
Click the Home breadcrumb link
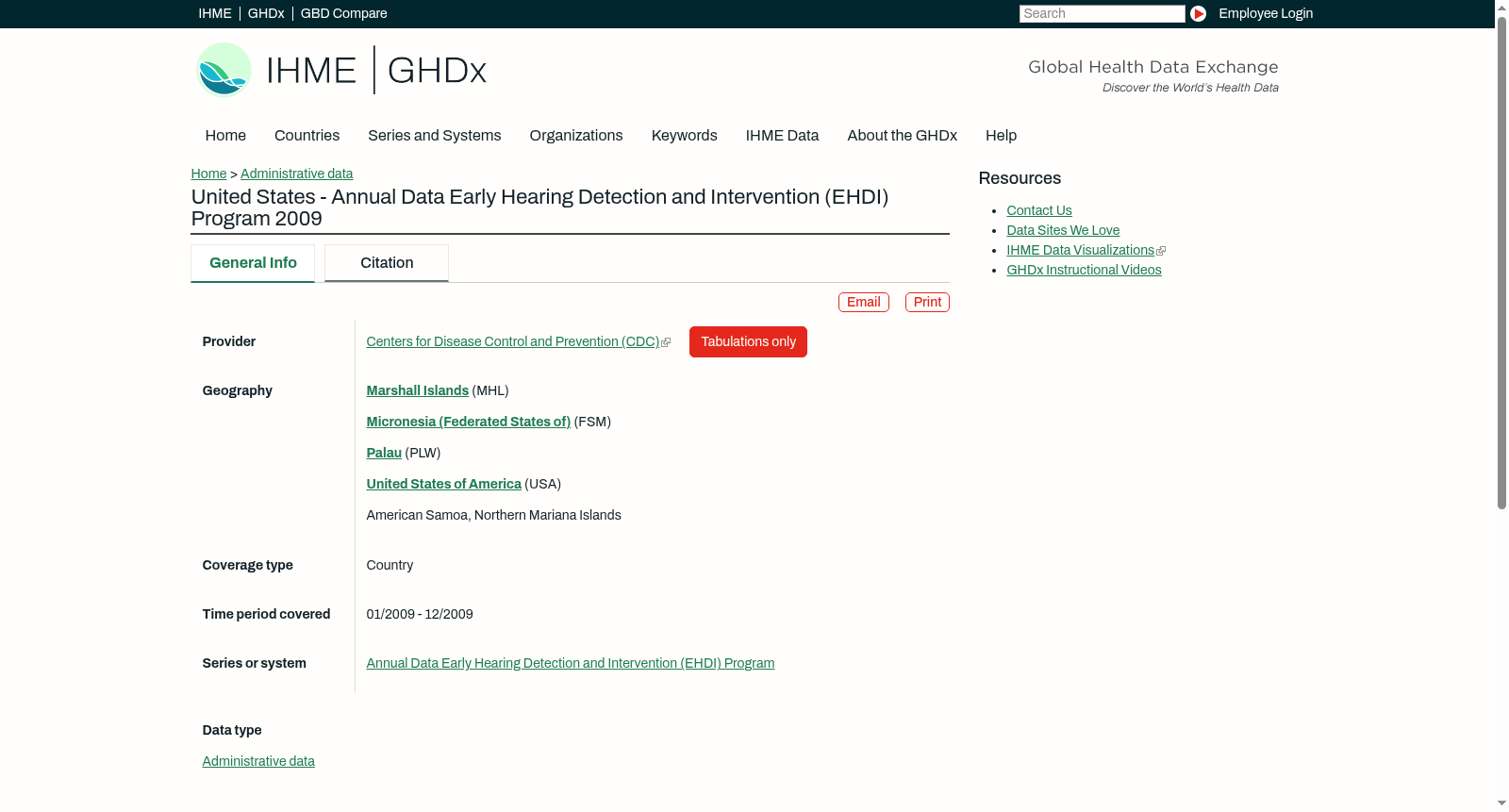click(x=208, y=174)
